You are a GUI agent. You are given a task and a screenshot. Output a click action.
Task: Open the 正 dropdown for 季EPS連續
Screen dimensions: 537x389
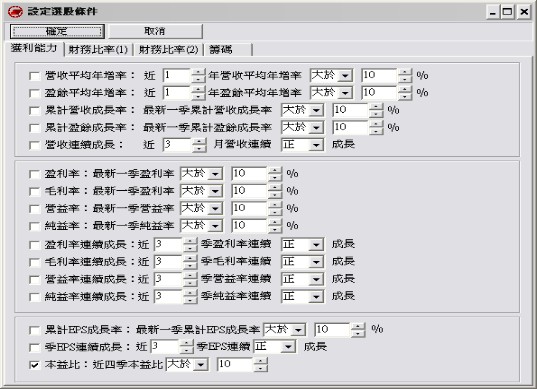click(x=274, y=348)
